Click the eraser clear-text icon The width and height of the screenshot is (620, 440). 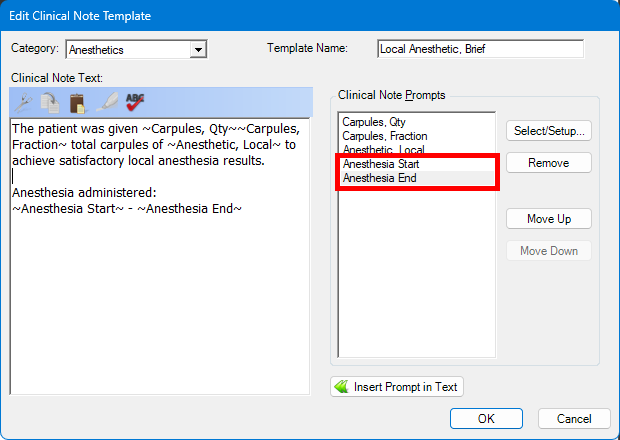107,102
